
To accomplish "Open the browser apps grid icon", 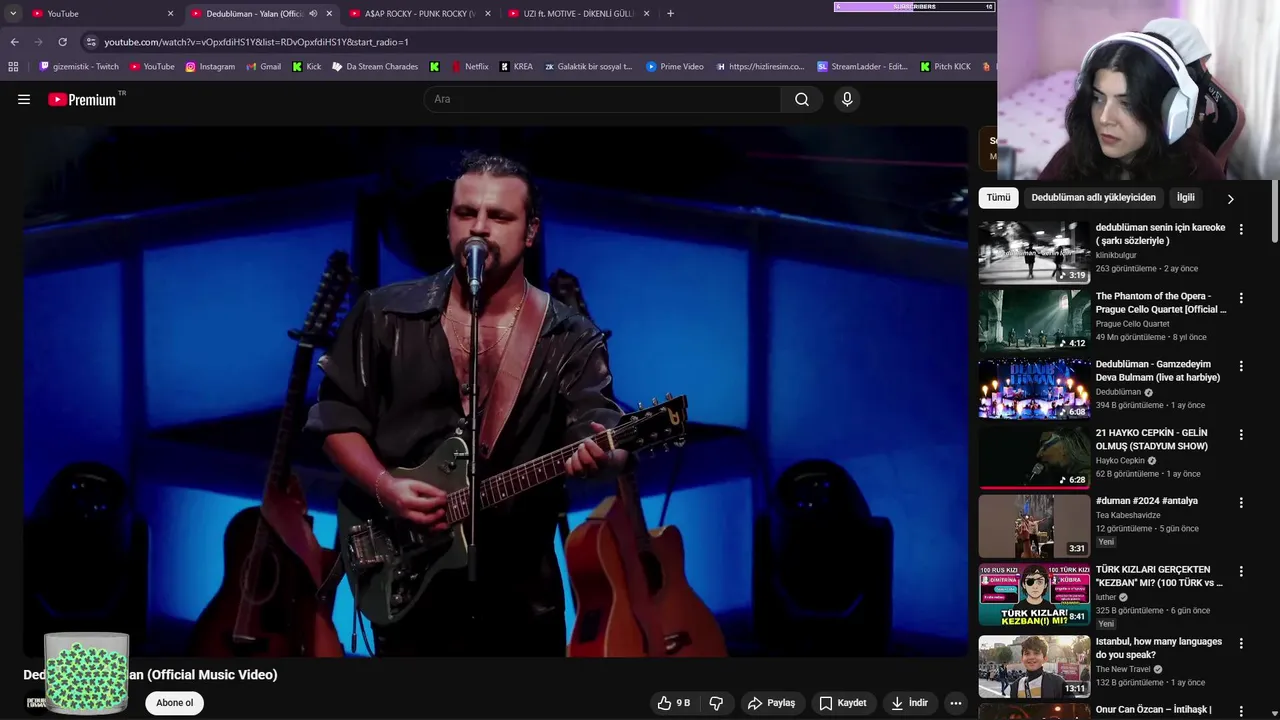I will [13, 67].
